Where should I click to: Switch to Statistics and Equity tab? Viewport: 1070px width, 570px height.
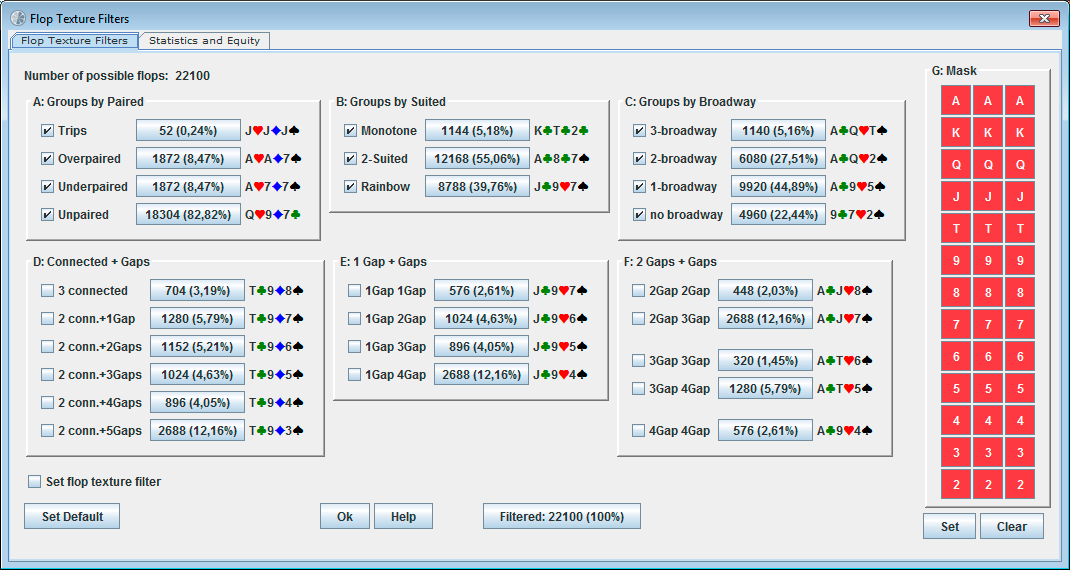tap(204, 40)
